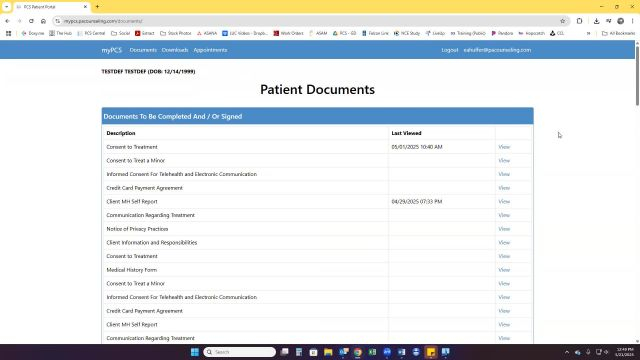This screenshot has height=360, width=640.
Task: Show hidden system tray icons
Action: 567,352
